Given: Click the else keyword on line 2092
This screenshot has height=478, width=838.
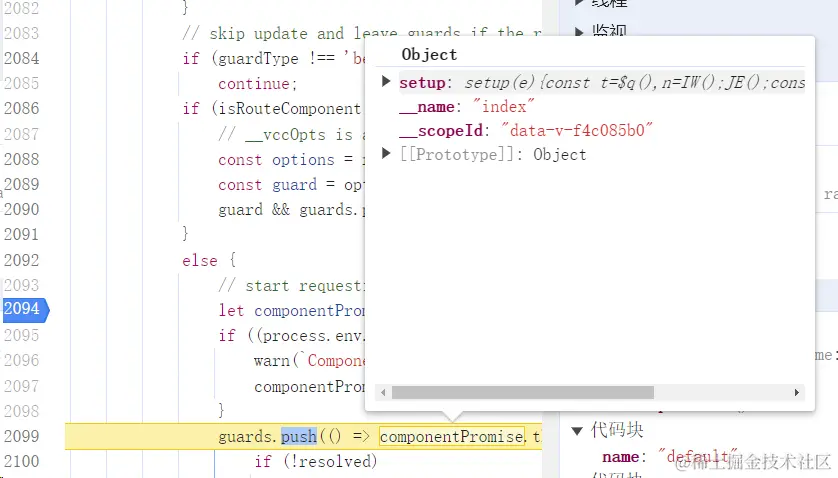Looking at the screenshot, I should pyautogui.click(x=200, y=260).
